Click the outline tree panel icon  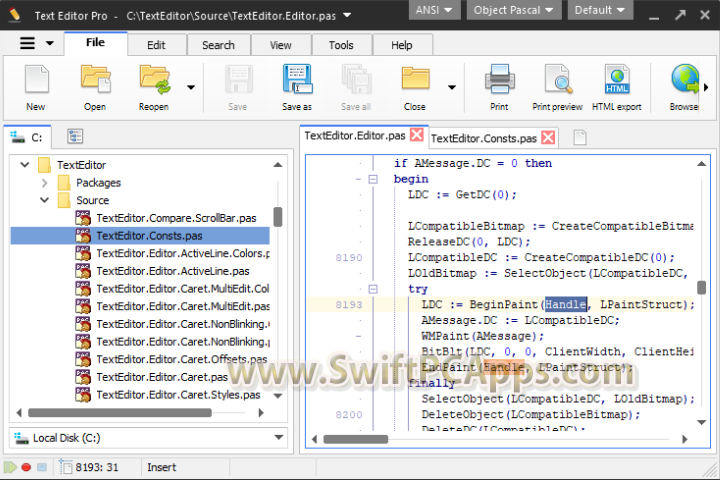click(75, 136)
